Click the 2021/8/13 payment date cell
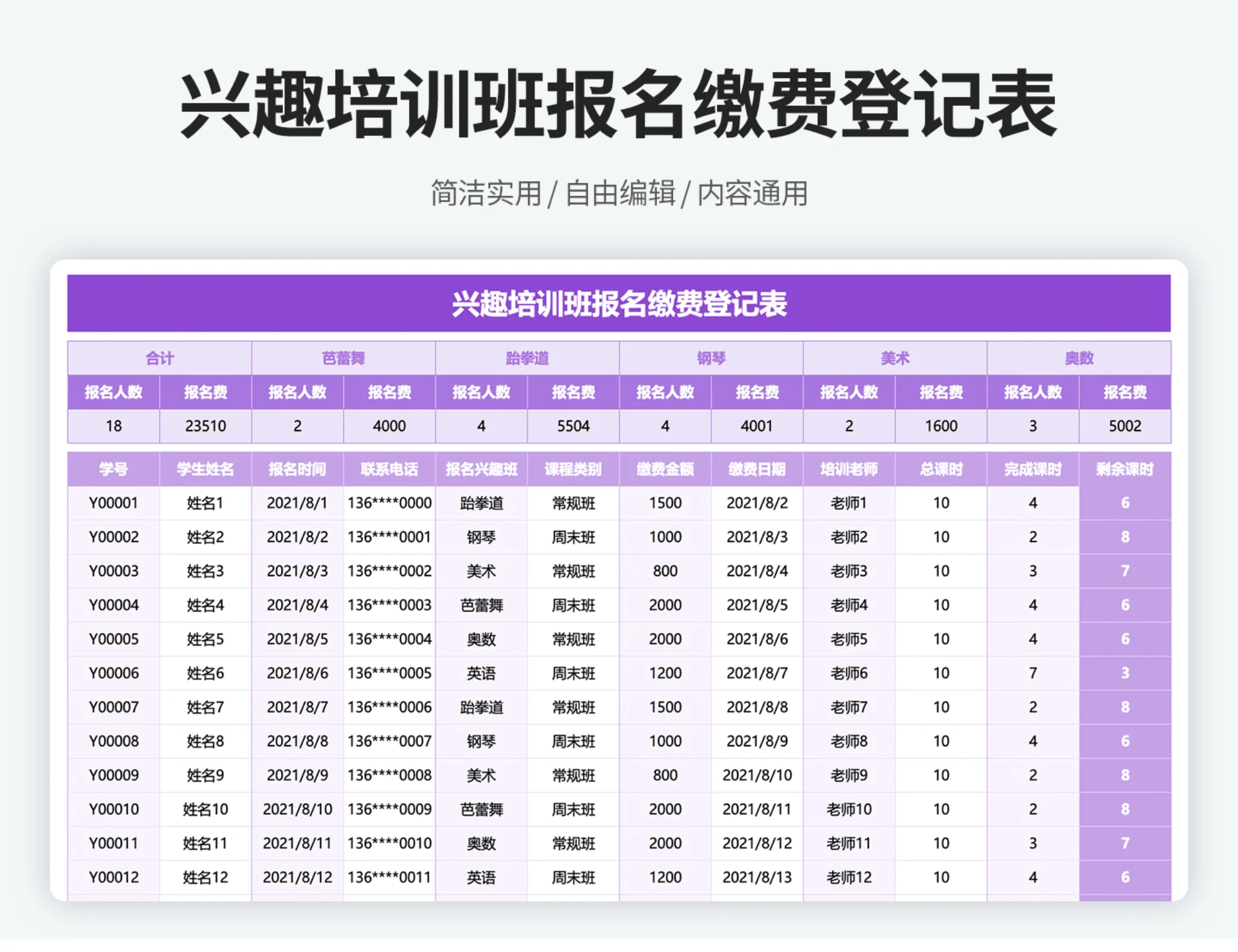 757,877
